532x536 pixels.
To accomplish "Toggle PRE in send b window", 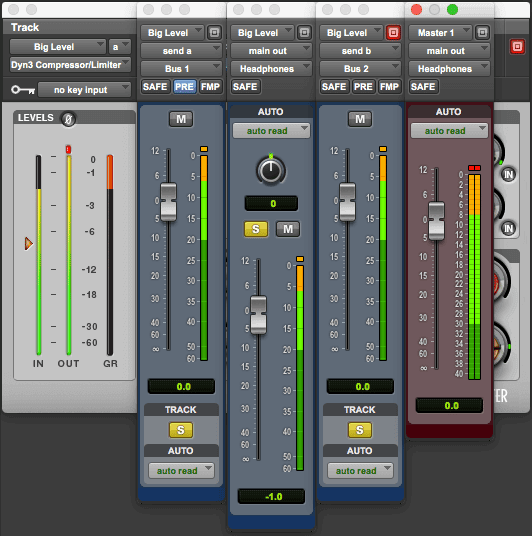I will pos(363,87).
